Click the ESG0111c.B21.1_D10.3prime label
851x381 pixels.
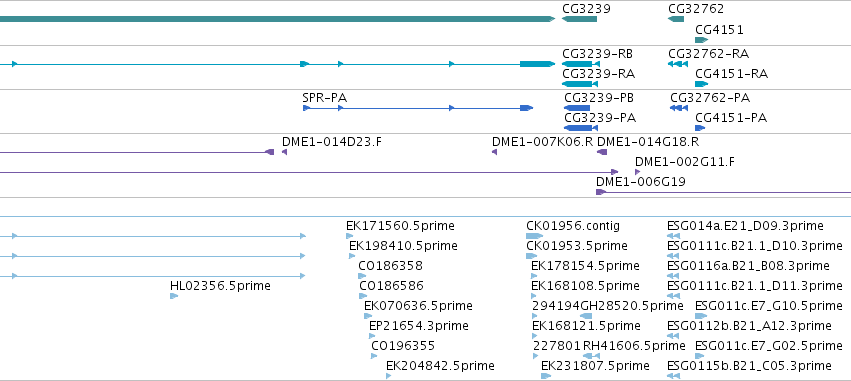[754, 246]
